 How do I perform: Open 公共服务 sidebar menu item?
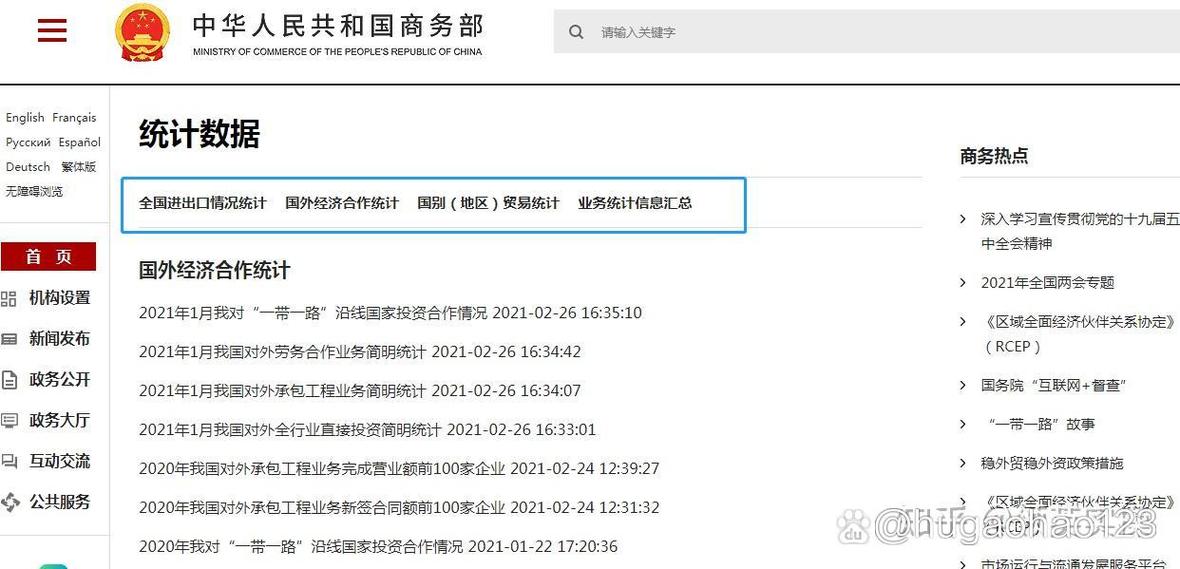[x=59, y=501]
